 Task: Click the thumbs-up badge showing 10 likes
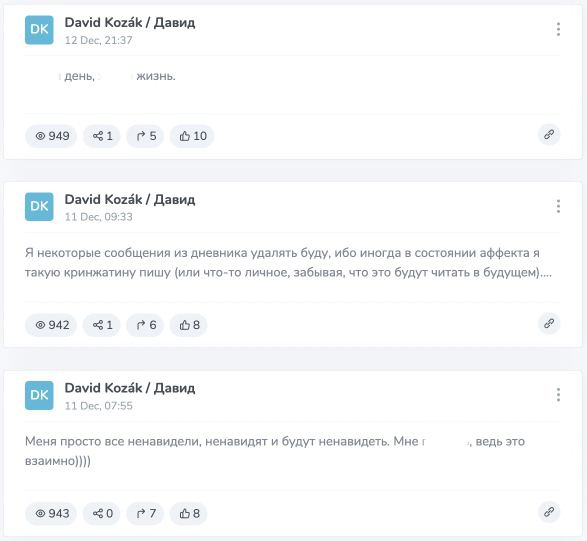pos(192,136)
